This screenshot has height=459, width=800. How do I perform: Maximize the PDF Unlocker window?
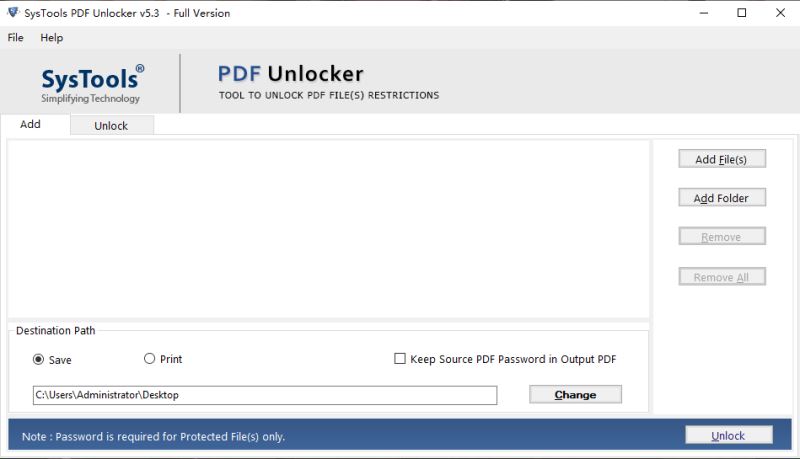tap(742, 13)
